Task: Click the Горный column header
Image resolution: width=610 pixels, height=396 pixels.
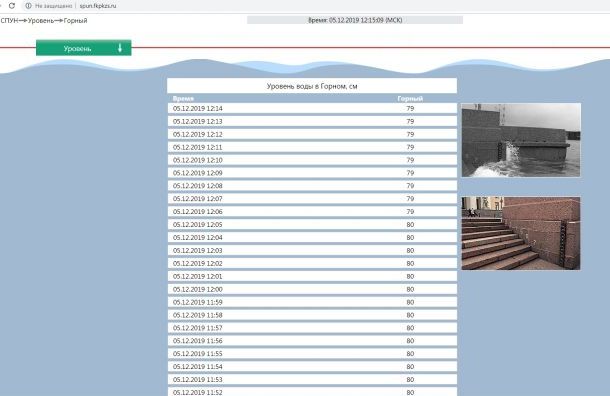Action: pyautogui.click(x=410, y=98)
